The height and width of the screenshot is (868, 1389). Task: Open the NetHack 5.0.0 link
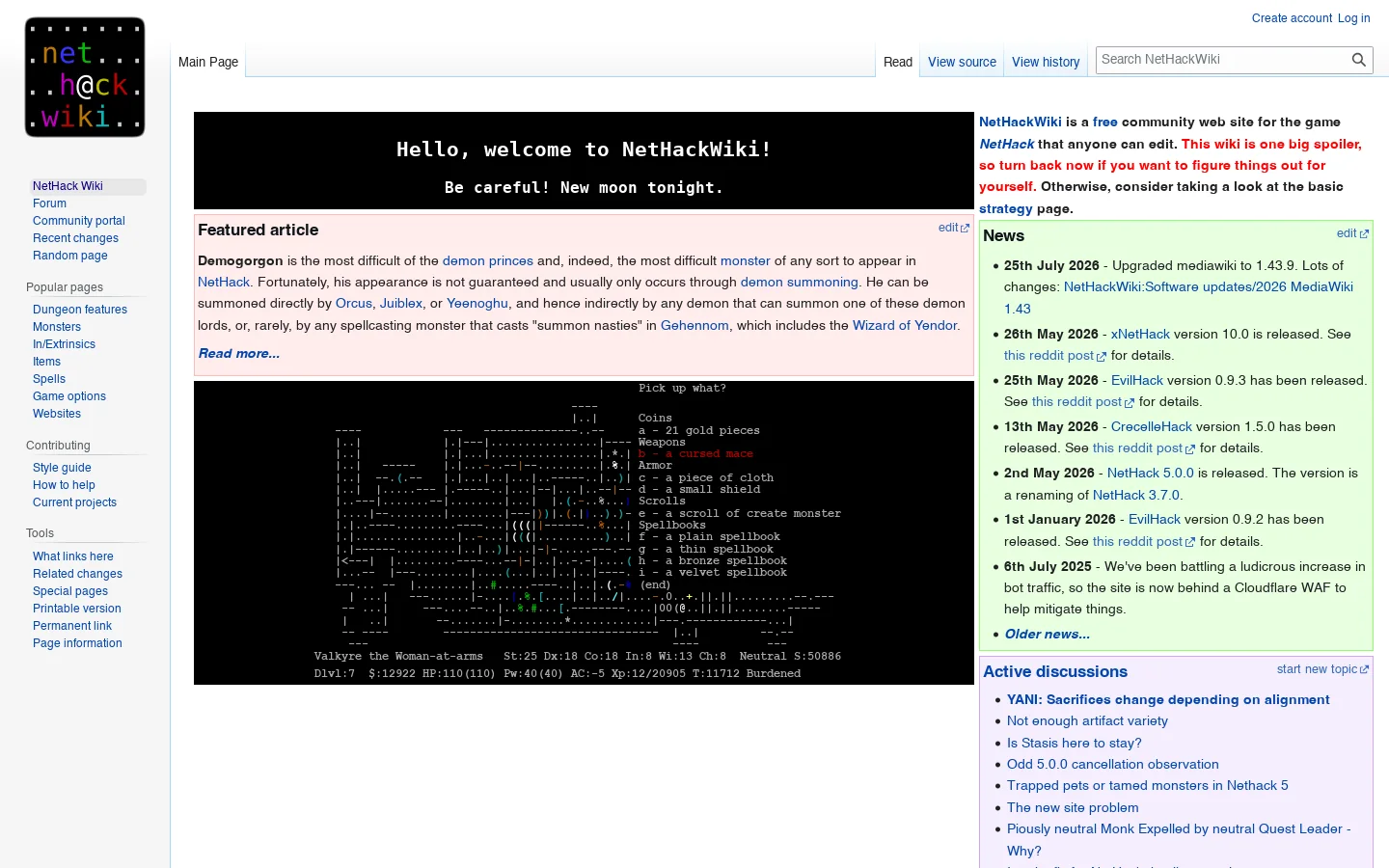pos(1151,473)
